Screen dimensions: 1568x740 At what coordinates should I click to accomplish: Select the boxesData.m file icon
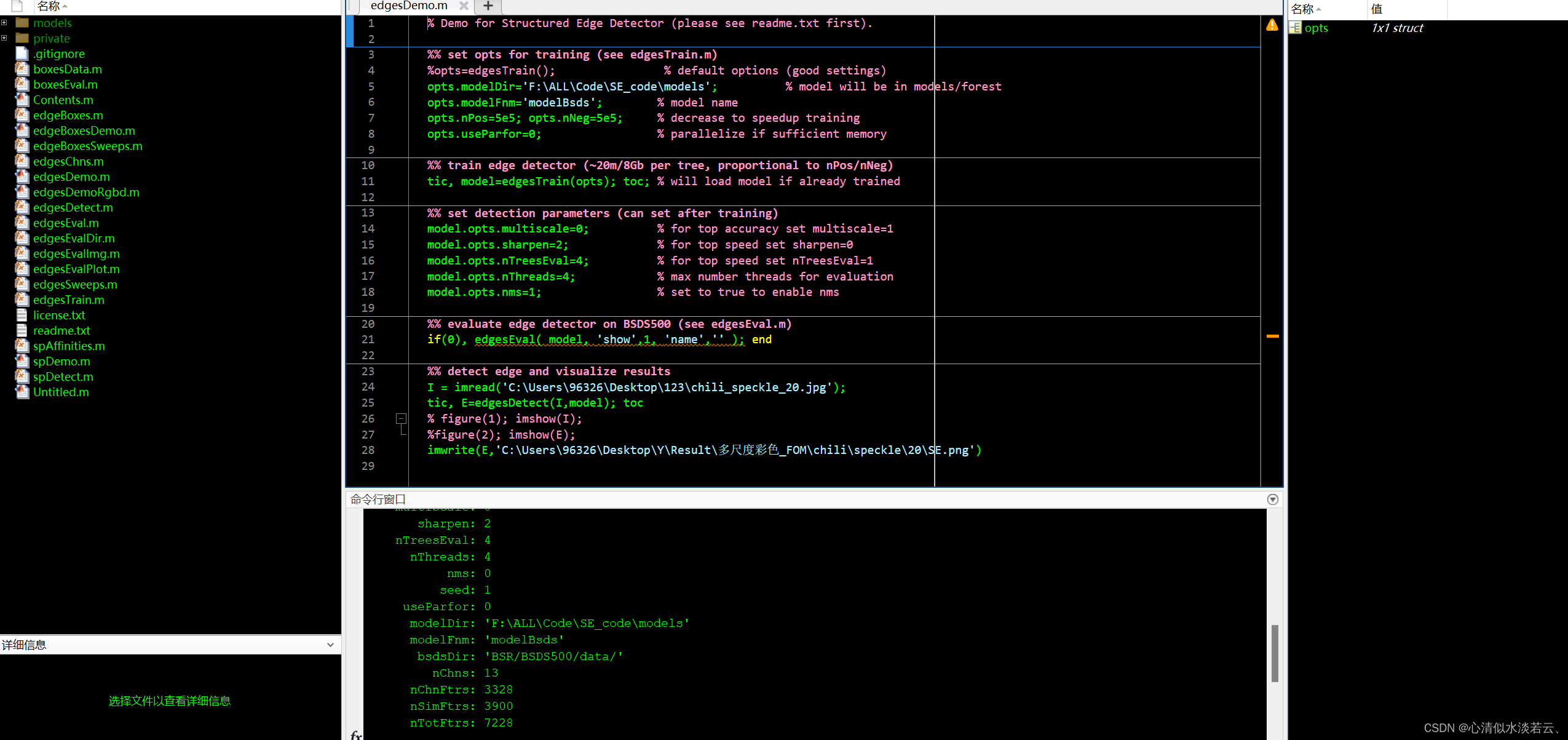[22, 69]
